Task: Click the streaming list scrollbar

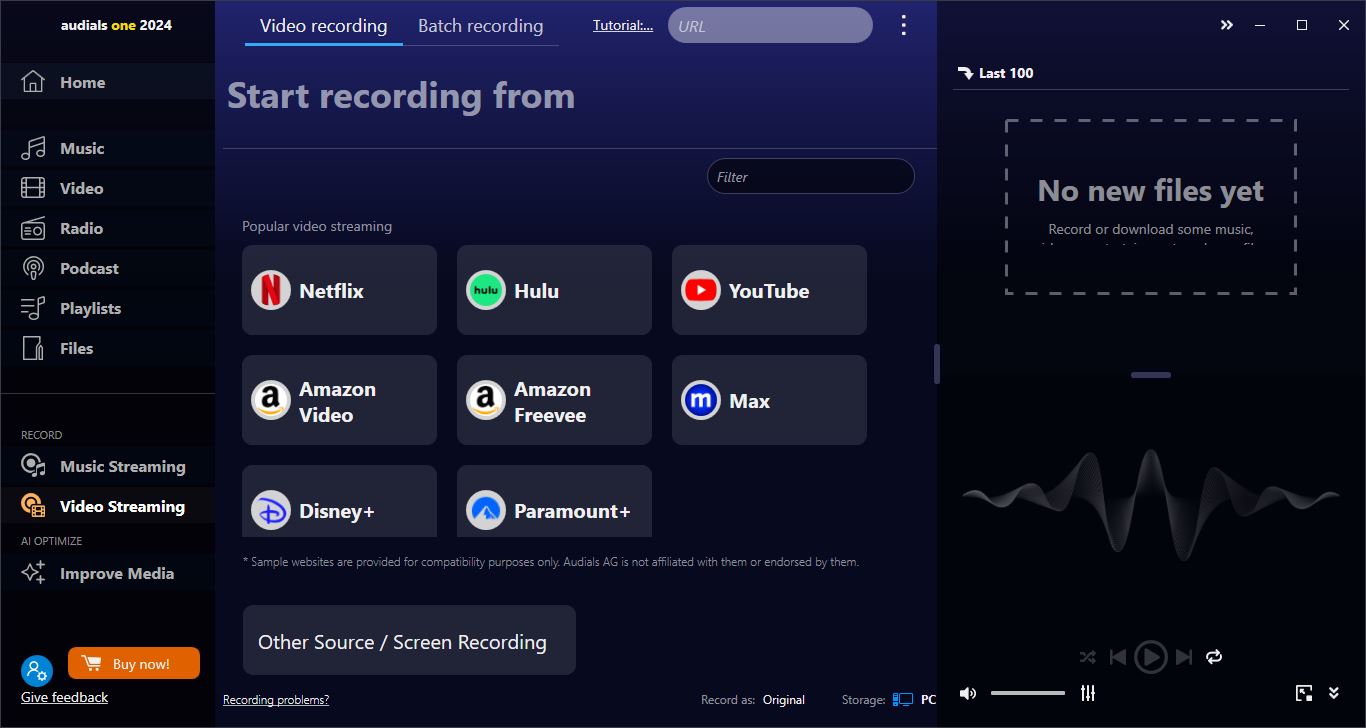Action: [937, 364]
